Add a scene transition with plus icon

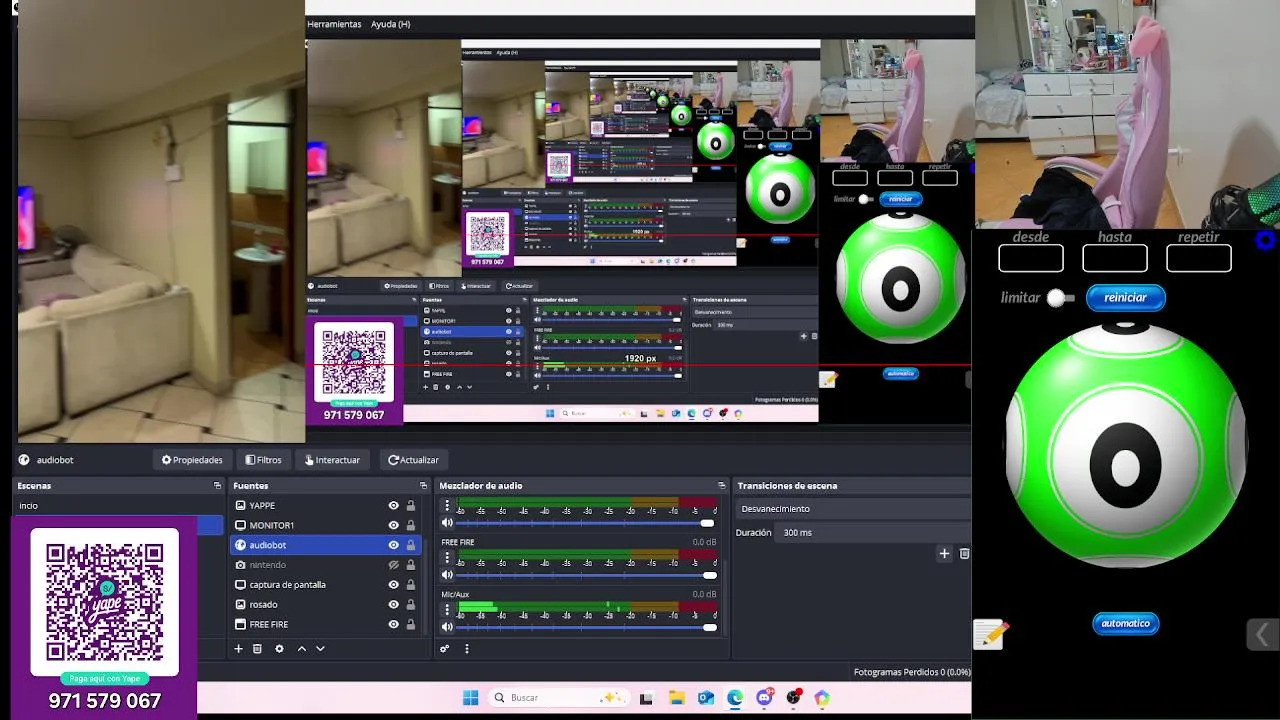[944, 553]
